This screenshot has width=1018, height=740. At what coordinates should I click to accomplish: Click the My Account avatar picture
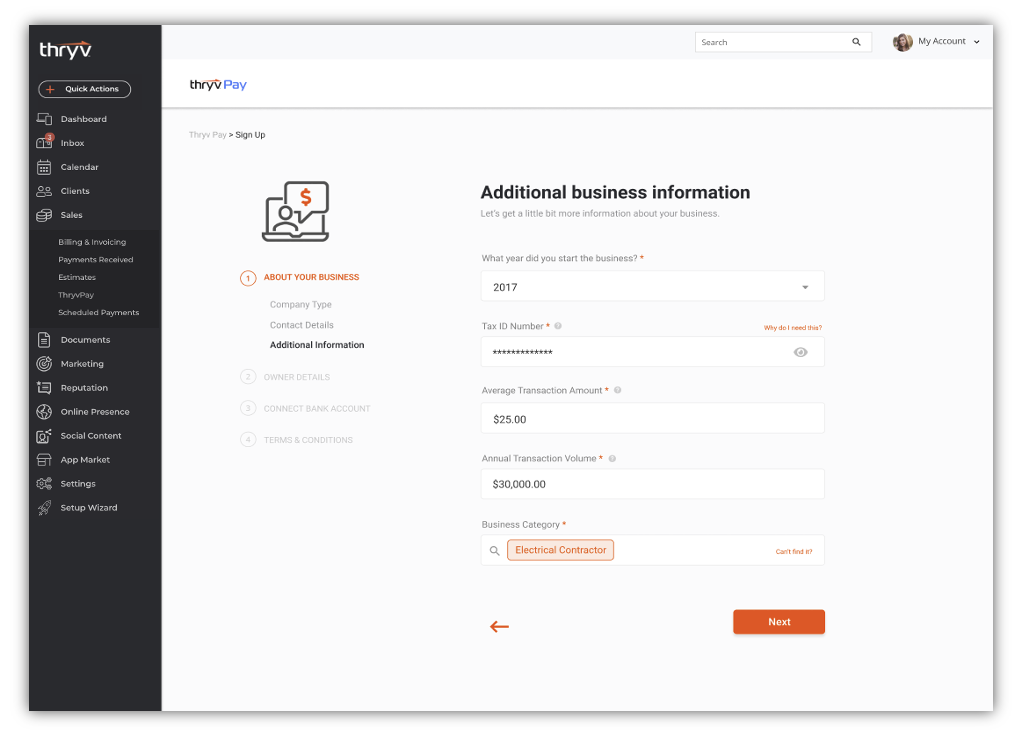tap(902, 42)
